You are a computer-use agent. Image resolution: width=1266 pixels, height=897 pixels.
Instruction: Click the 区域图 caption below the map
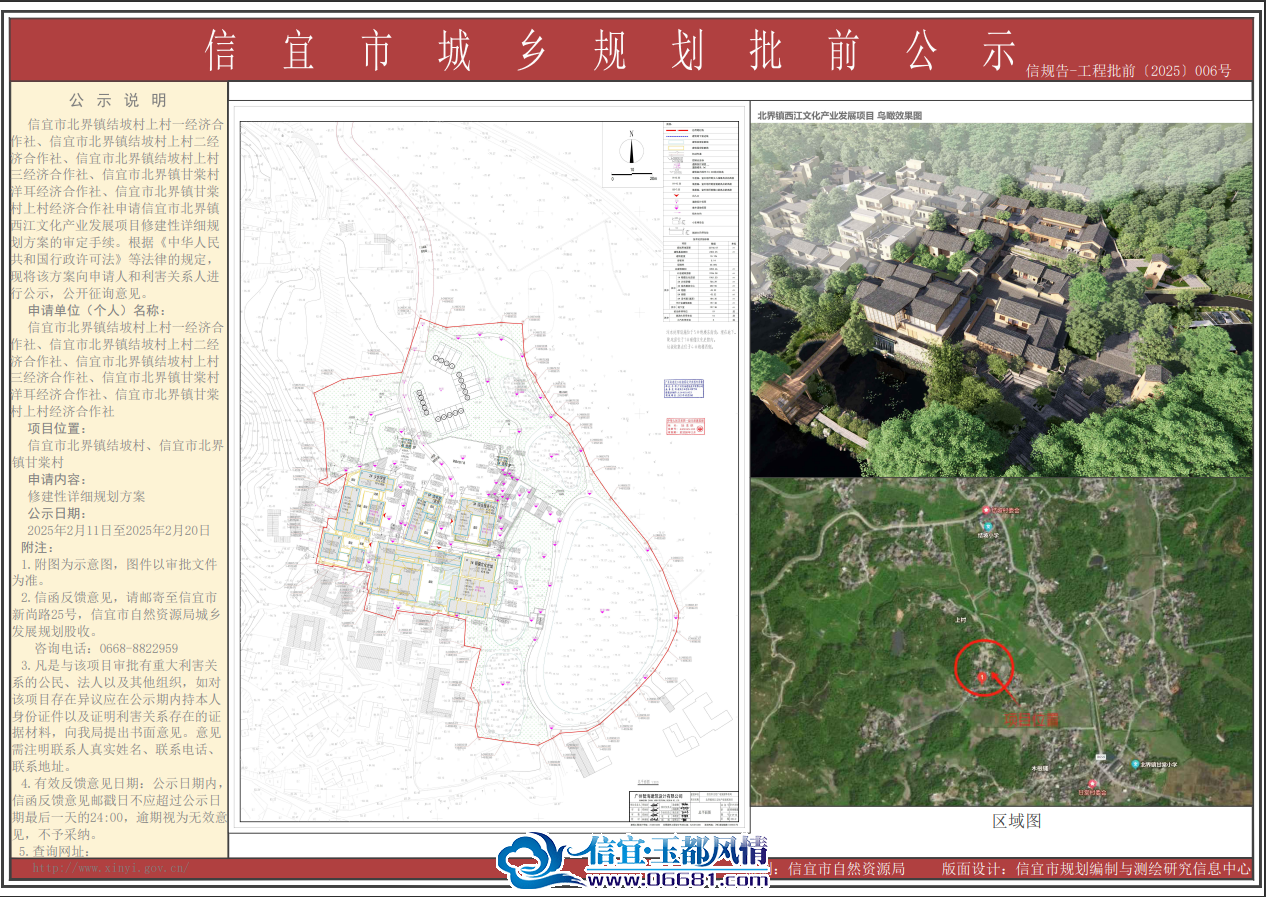click(1017, 821)
